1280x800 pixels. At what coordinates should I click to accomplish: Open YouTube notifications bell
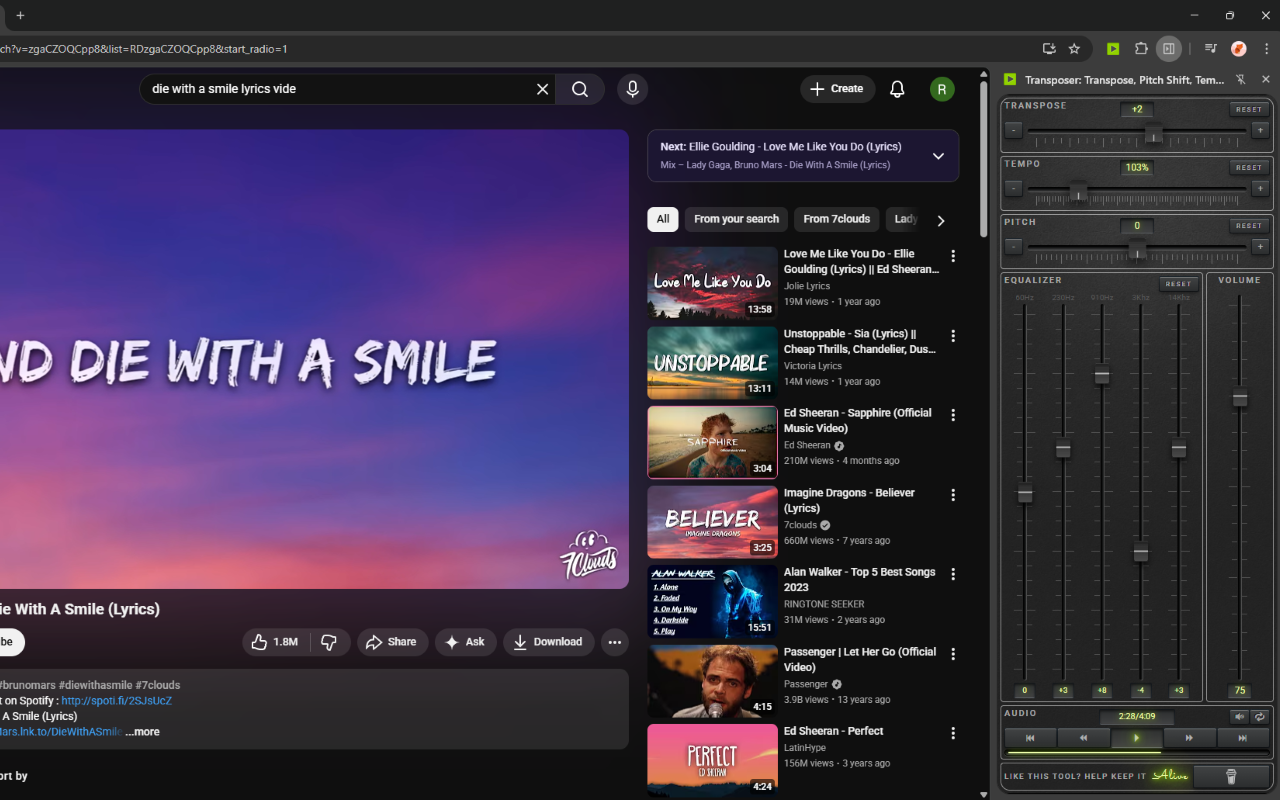pos(897,89)
